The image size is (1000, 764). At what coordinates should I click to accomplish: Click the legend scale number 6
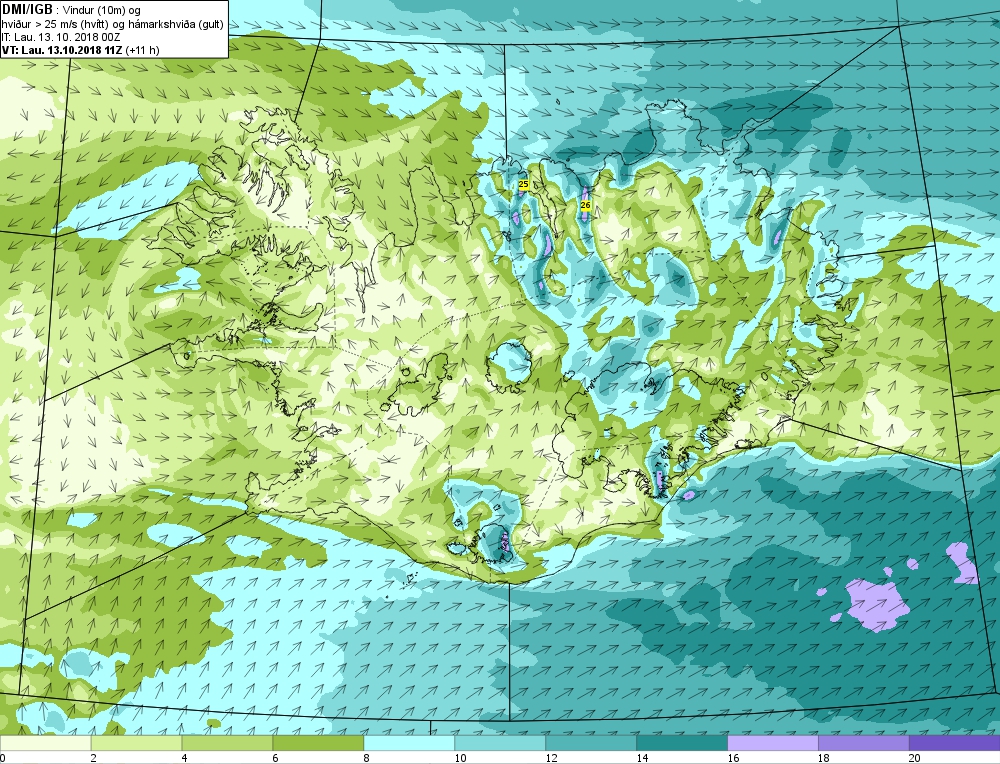[x=276, y=758]
